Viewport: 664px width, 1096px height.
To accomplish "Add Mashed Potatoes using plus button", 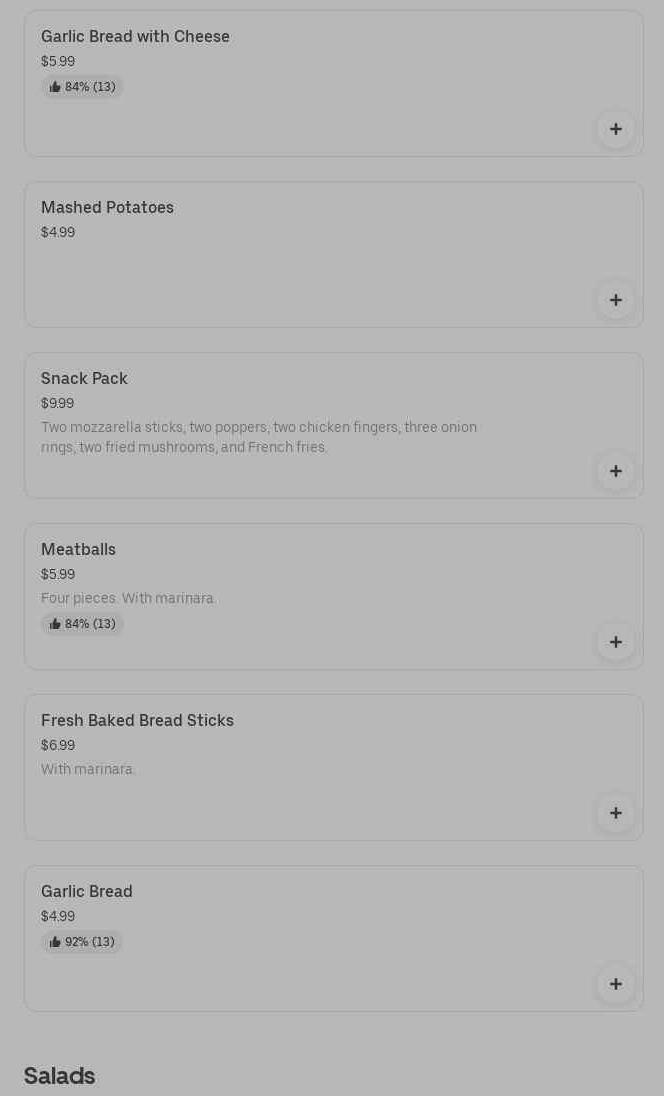I will (615, 300).
